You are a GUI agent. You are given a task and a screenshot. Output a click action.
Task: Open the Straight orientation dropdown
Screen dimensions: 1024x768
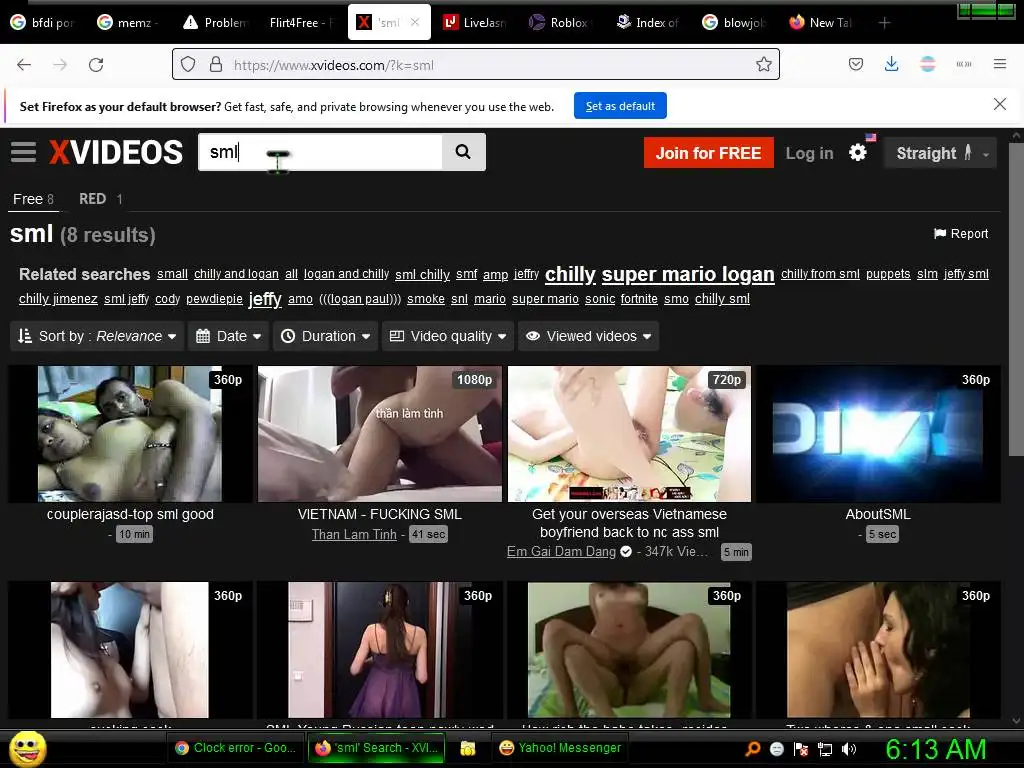(x=940, y=153)
